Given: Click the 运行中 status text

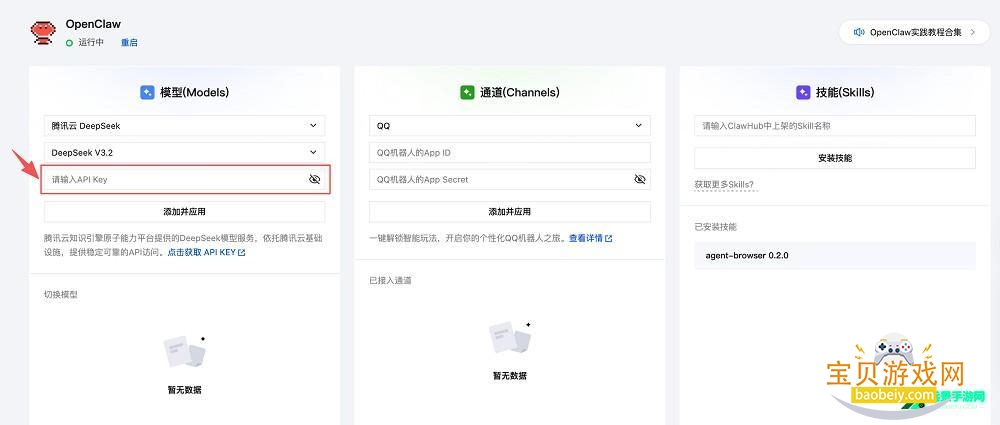Looking at the screenshot, I should tap(91, 43).
